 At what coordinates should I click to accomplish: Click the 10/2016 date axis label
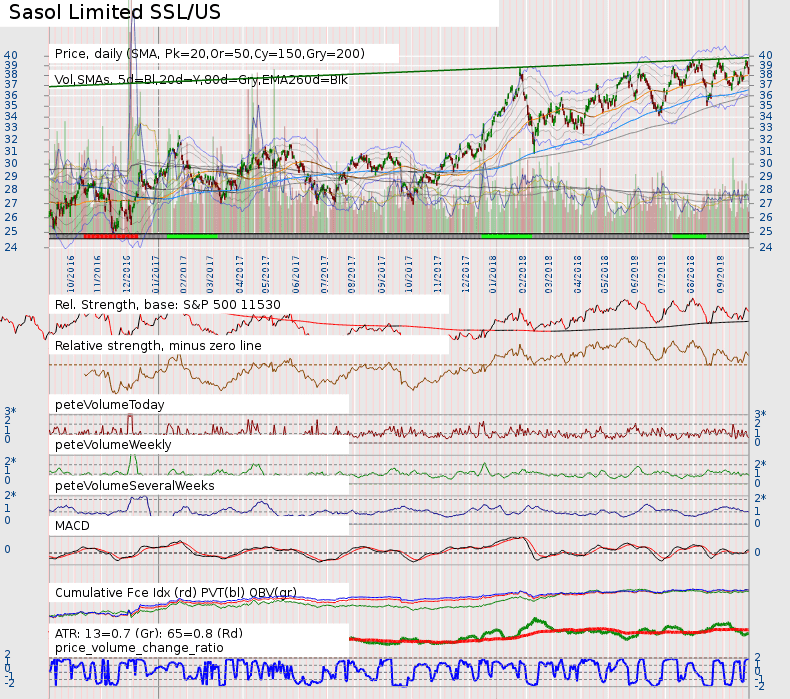pyautogui.click(x=71, y=274)
